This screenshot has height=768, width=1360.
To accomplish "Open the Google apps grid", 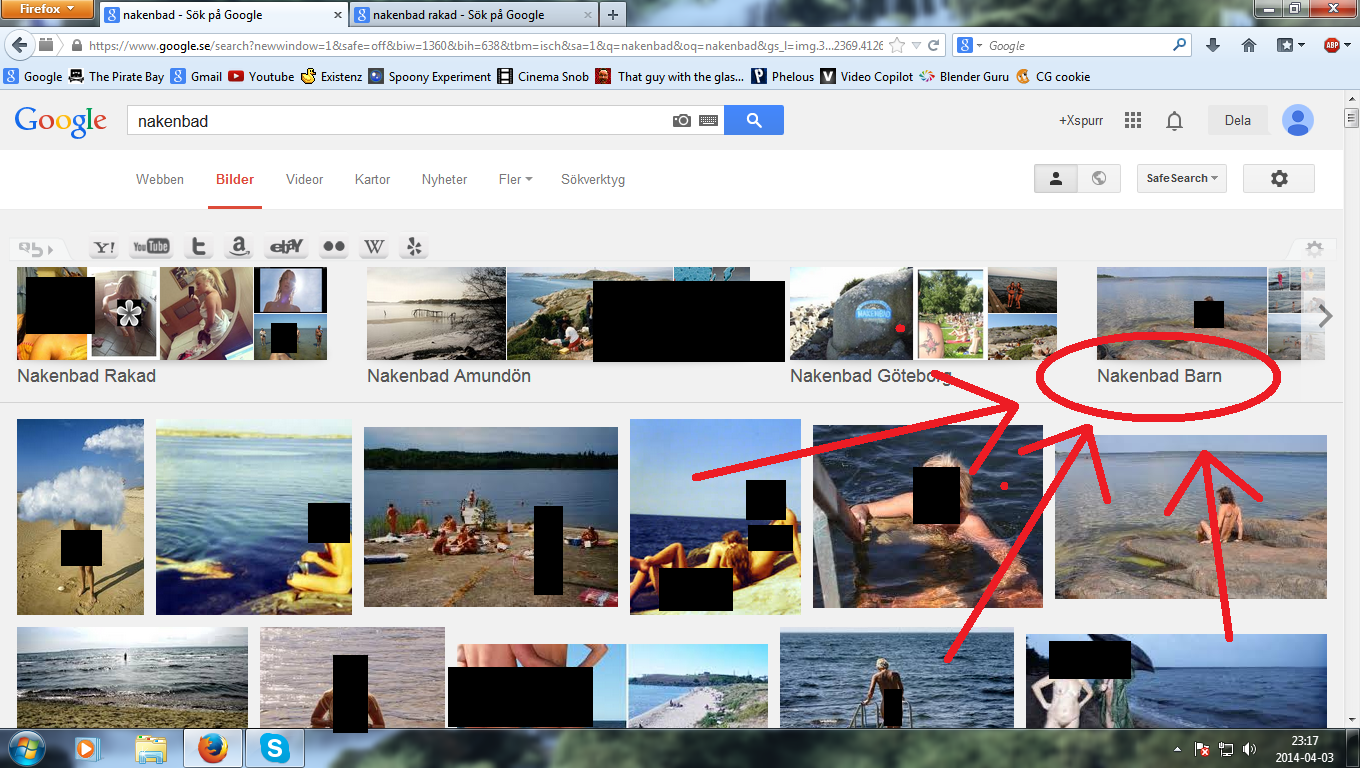I will click(1133, 120).
